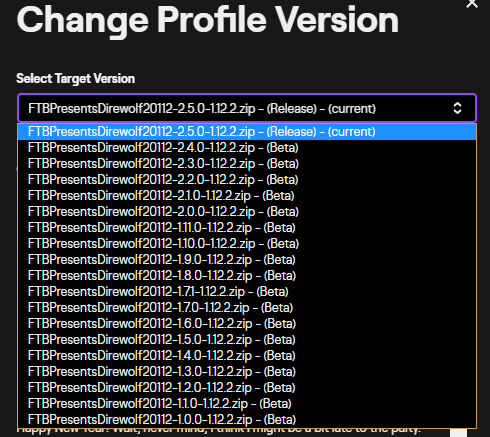Choose FTBPresentsDirewolf20112-2.3.0 Beta option

[x=247, y=164]
